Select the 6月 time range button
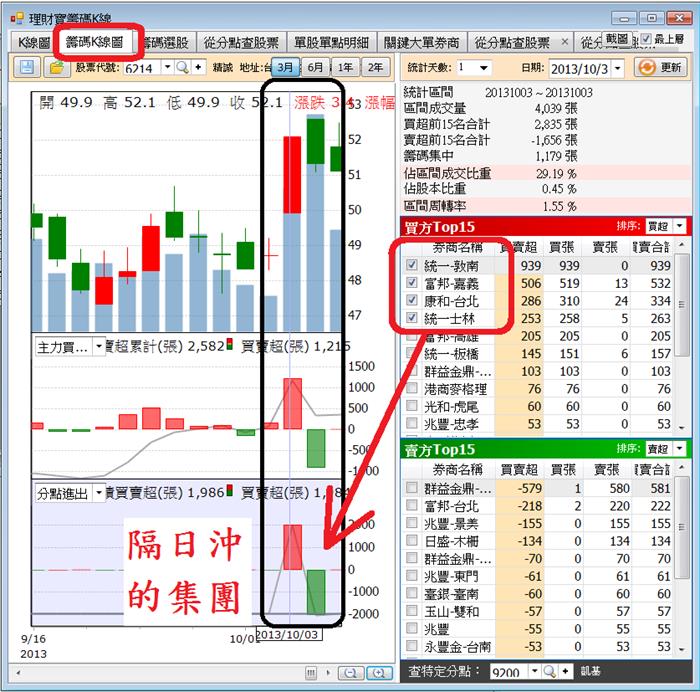Screen dimensions: 700x692 pyautogui.click(x=315, y=67)
